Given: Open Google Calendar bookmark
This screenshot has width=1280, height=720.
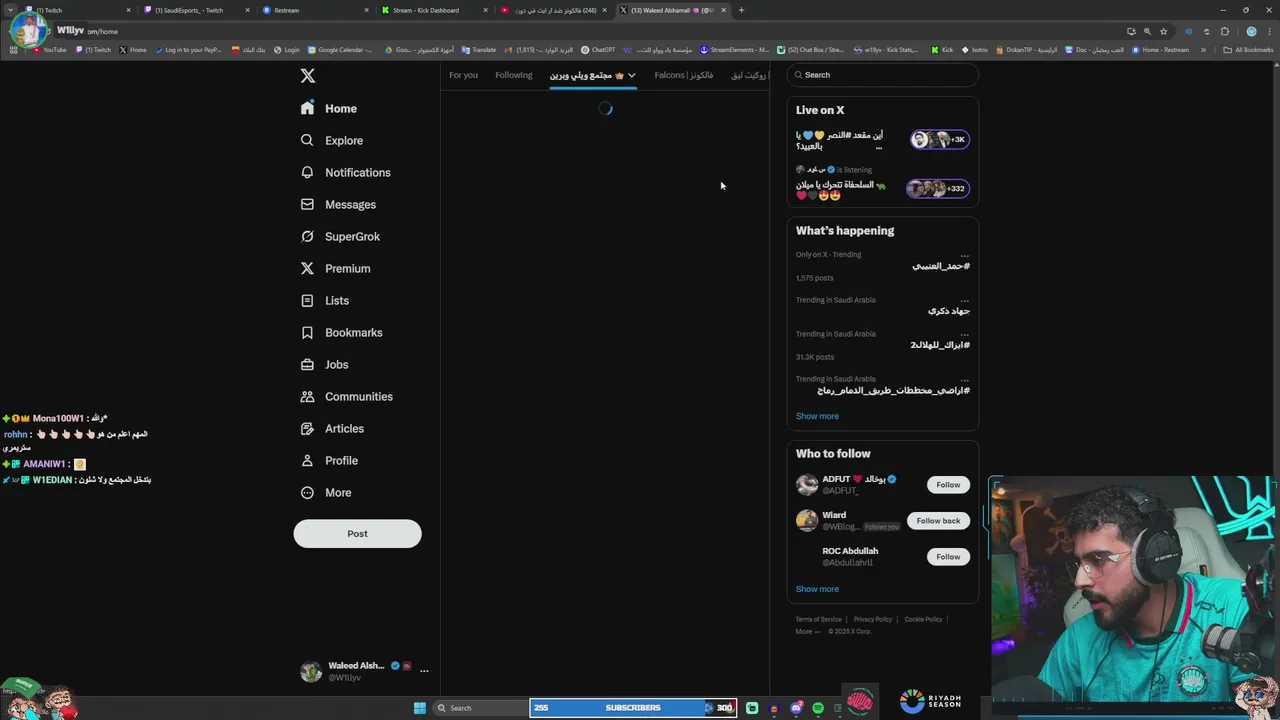Looking at the screenshot, I should point(340,50).
